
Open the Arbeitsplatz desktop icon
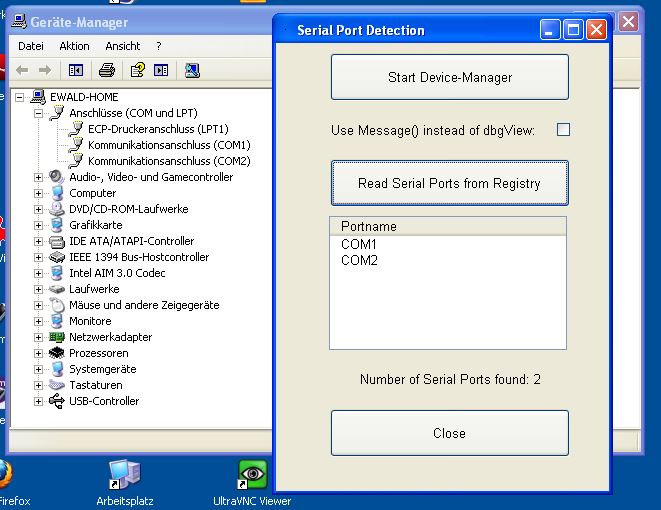125,477
